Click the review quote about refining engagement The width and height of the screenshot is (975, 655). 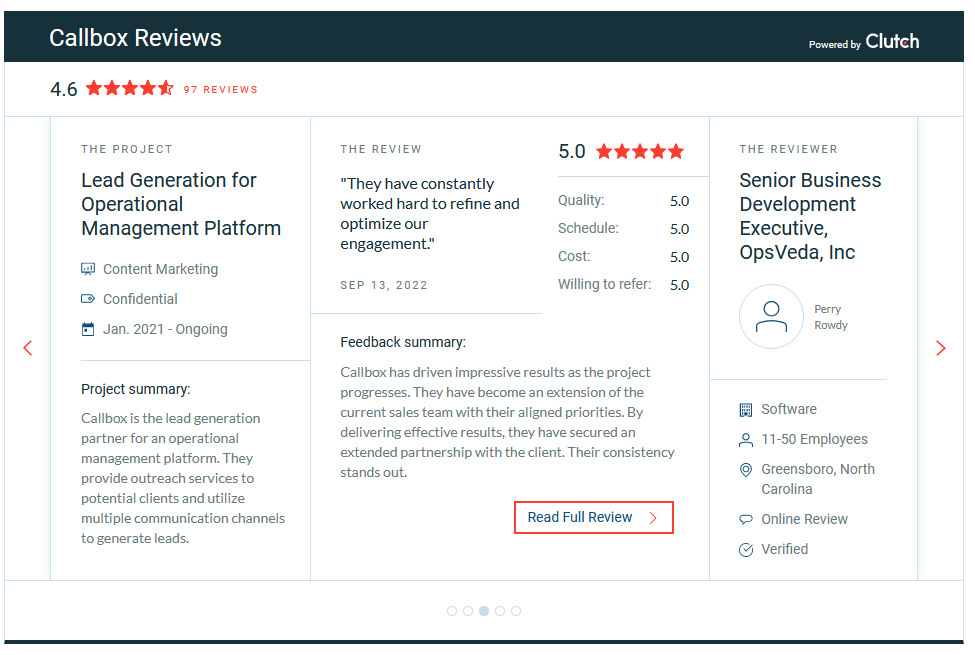pyautogui.click(x=430, y=214)
